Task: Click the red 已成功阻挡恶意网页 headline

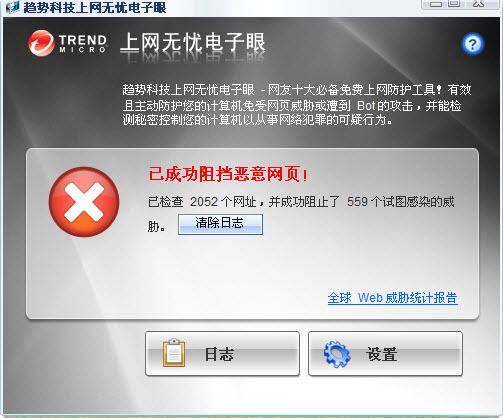Action: [x=228, y=174]
